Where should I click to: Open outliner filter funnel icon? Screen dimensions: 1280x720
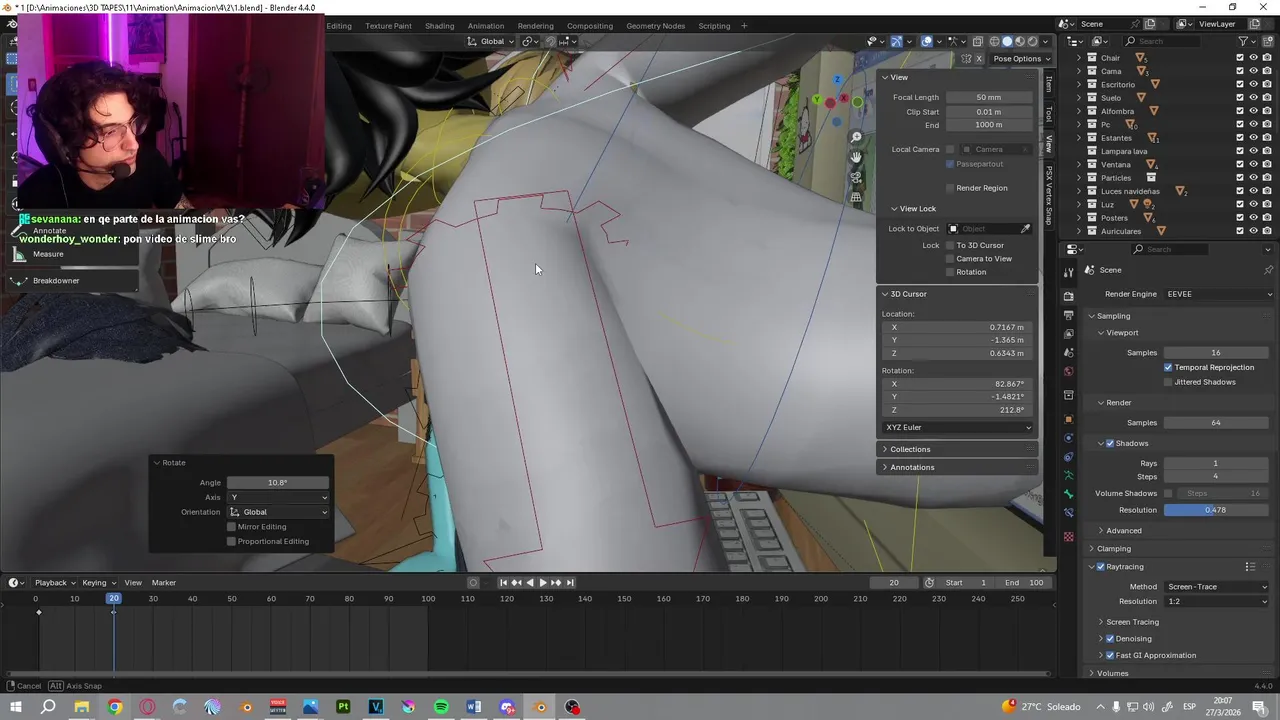[1244, 41]
